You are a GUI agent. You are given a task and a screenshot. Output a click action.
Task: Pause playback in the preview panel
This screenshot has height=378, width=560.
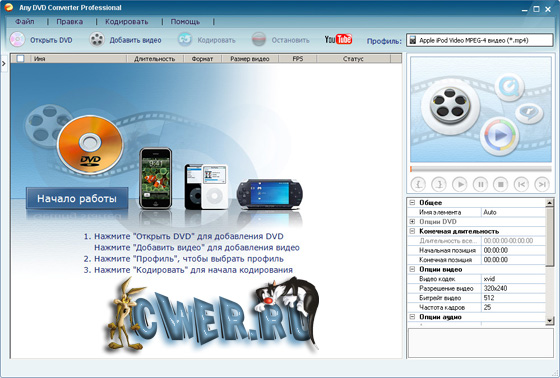(x=480, y=184)
